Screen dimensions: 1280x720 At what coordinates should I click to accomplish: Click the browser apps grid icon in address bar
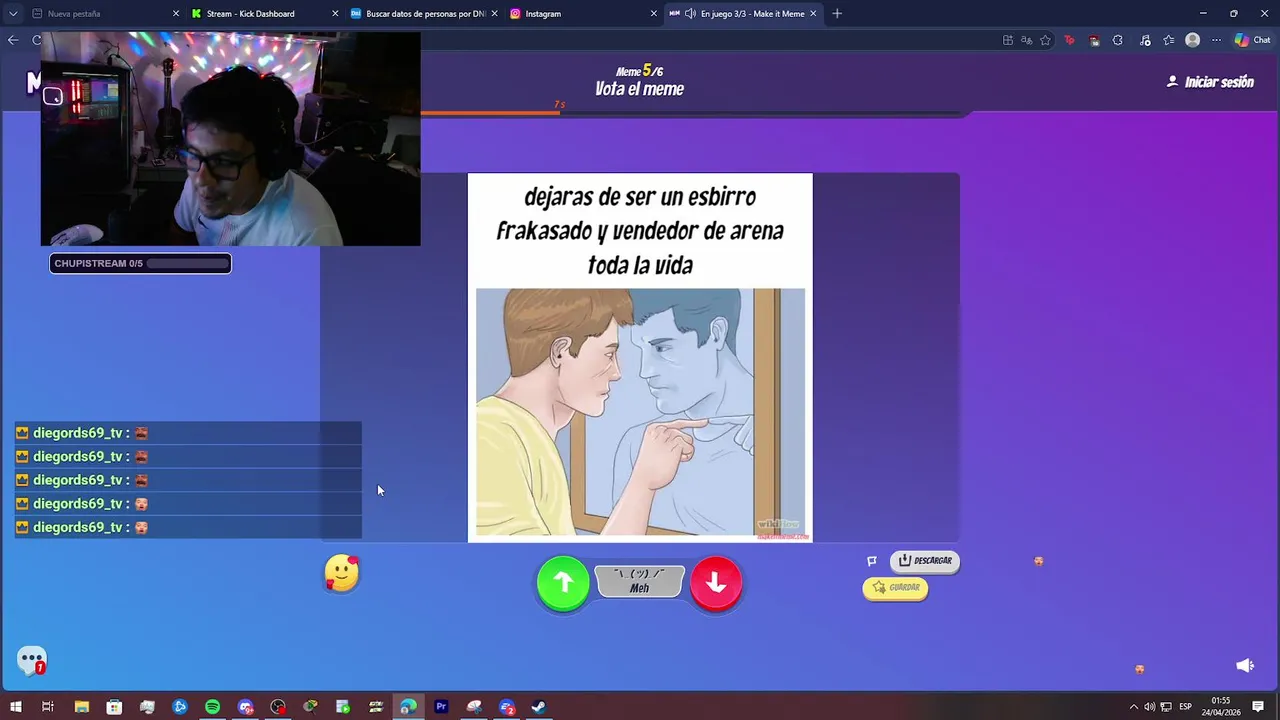tap(1008, 40)
